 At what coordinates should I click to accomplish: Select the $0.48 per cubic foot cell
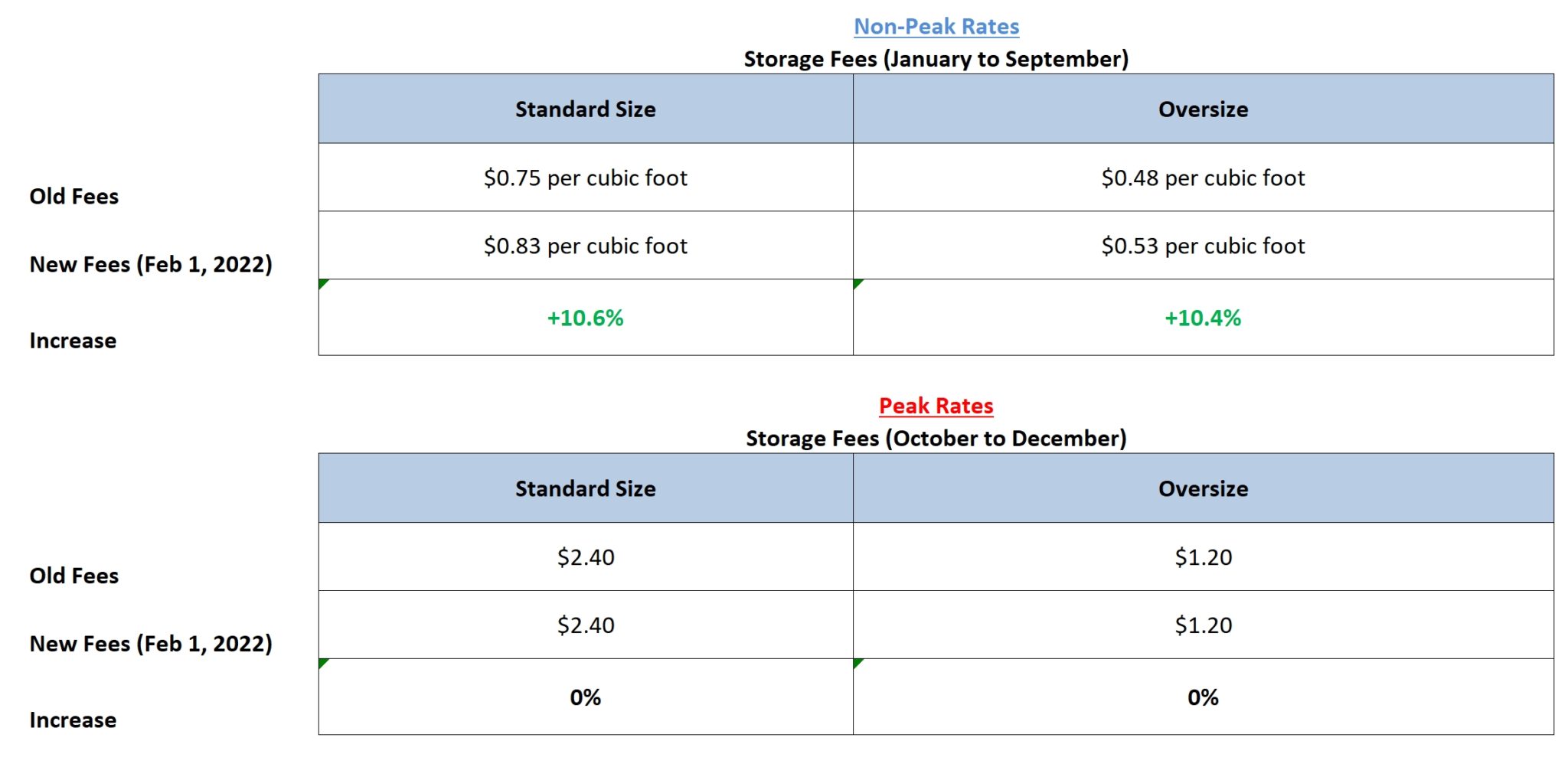(x=1203, y=178)
